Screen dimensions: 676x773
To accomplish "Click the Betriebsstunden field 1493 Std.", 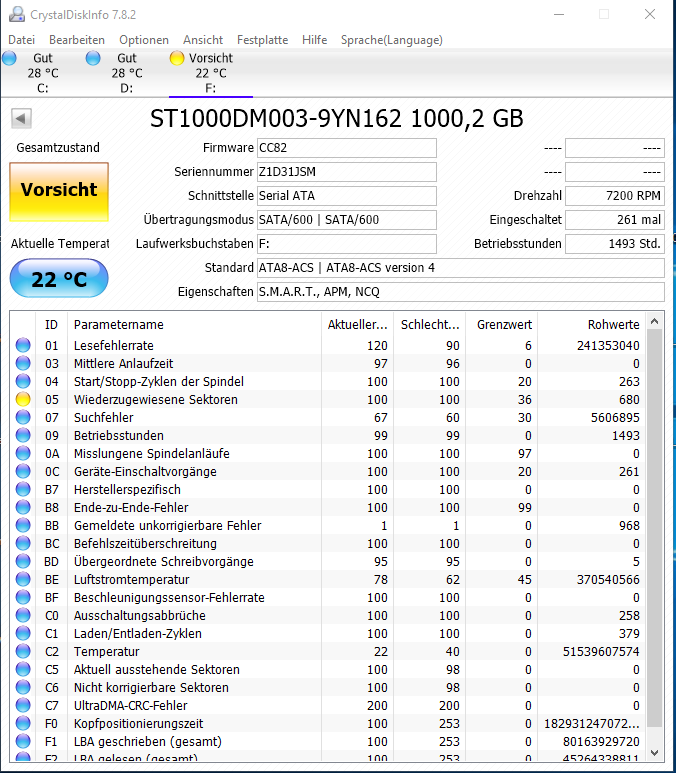I will pos(615,244).
